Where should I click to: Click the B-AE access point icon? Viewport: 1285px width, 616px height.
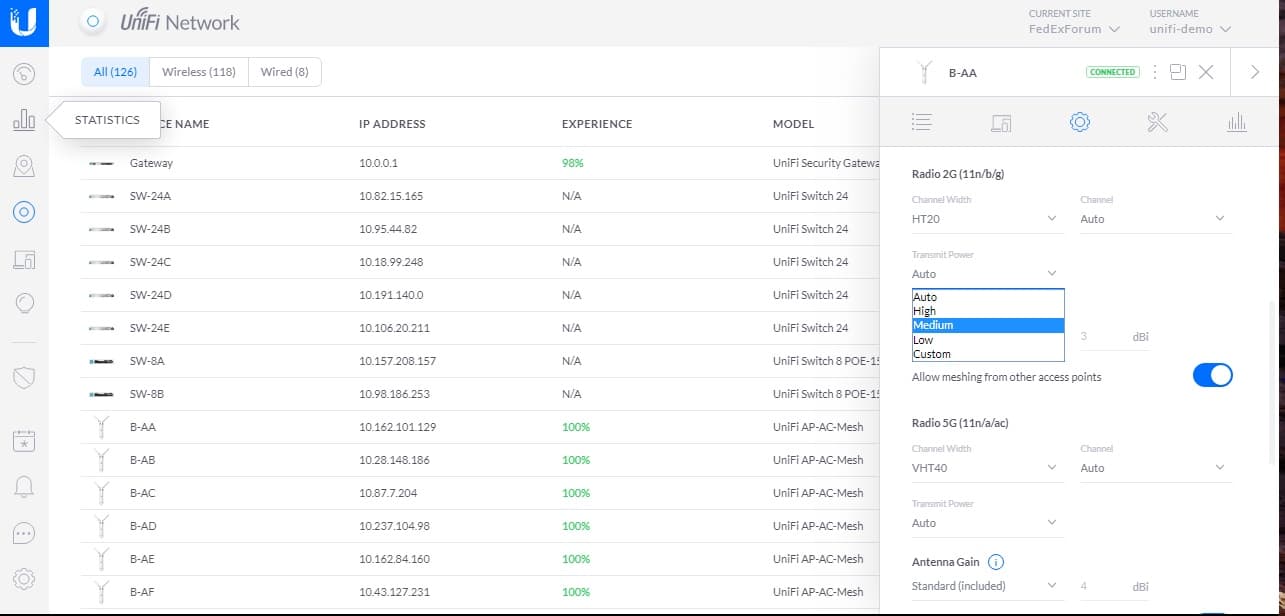tap(100, 559)
